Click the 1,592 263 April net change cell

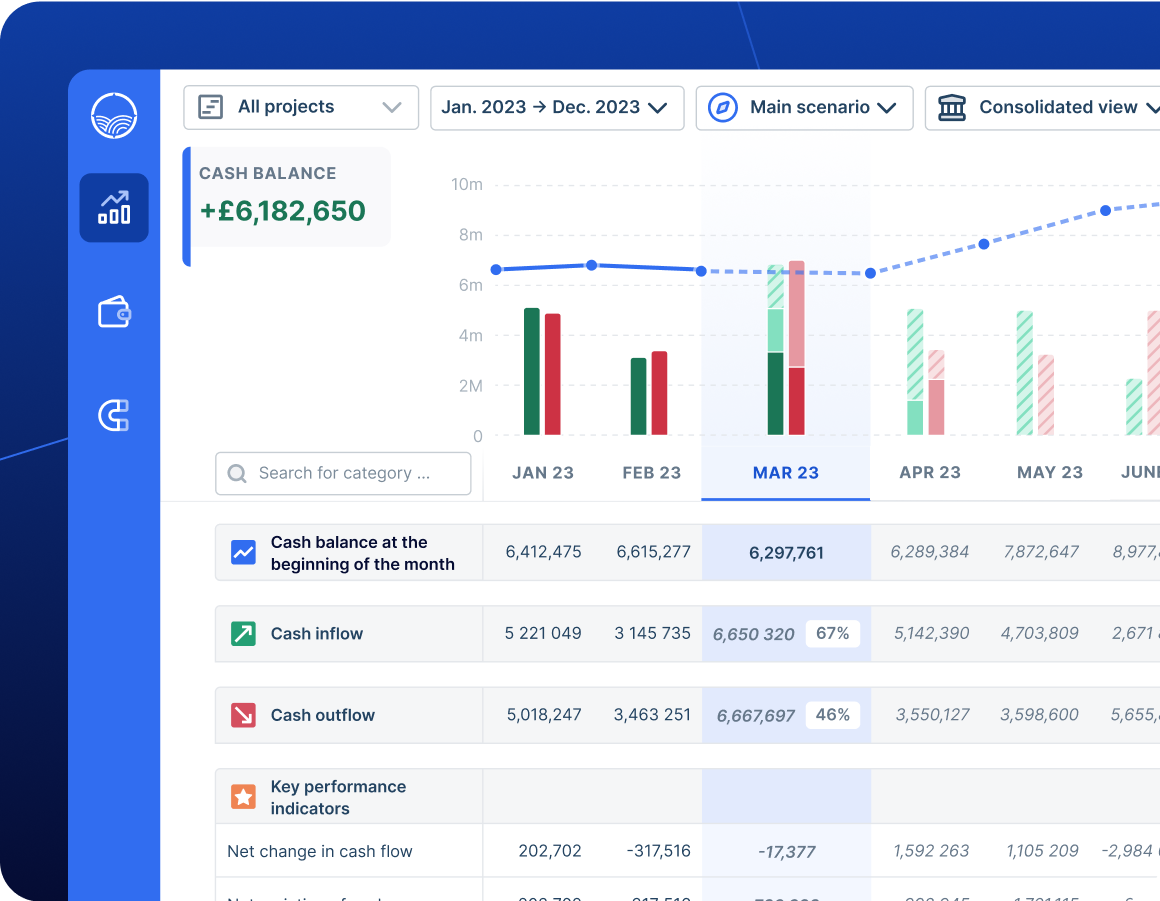tap(931, 851)
